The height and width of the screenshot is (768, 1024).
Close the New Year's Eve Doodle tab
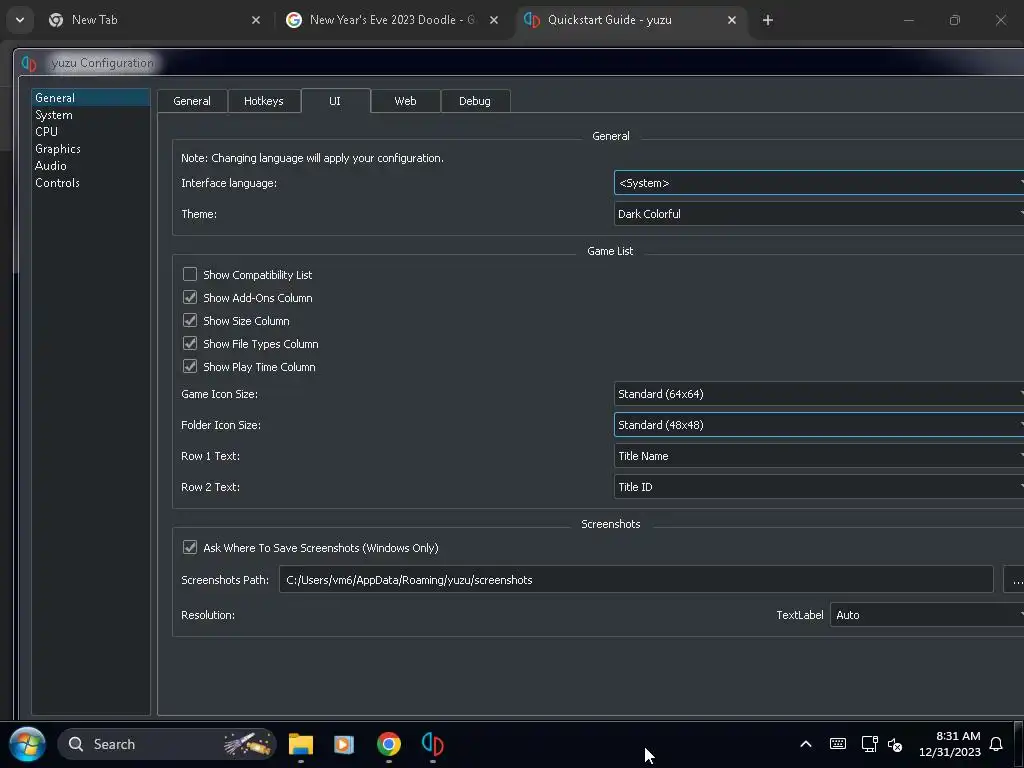(x=494, y=20)
